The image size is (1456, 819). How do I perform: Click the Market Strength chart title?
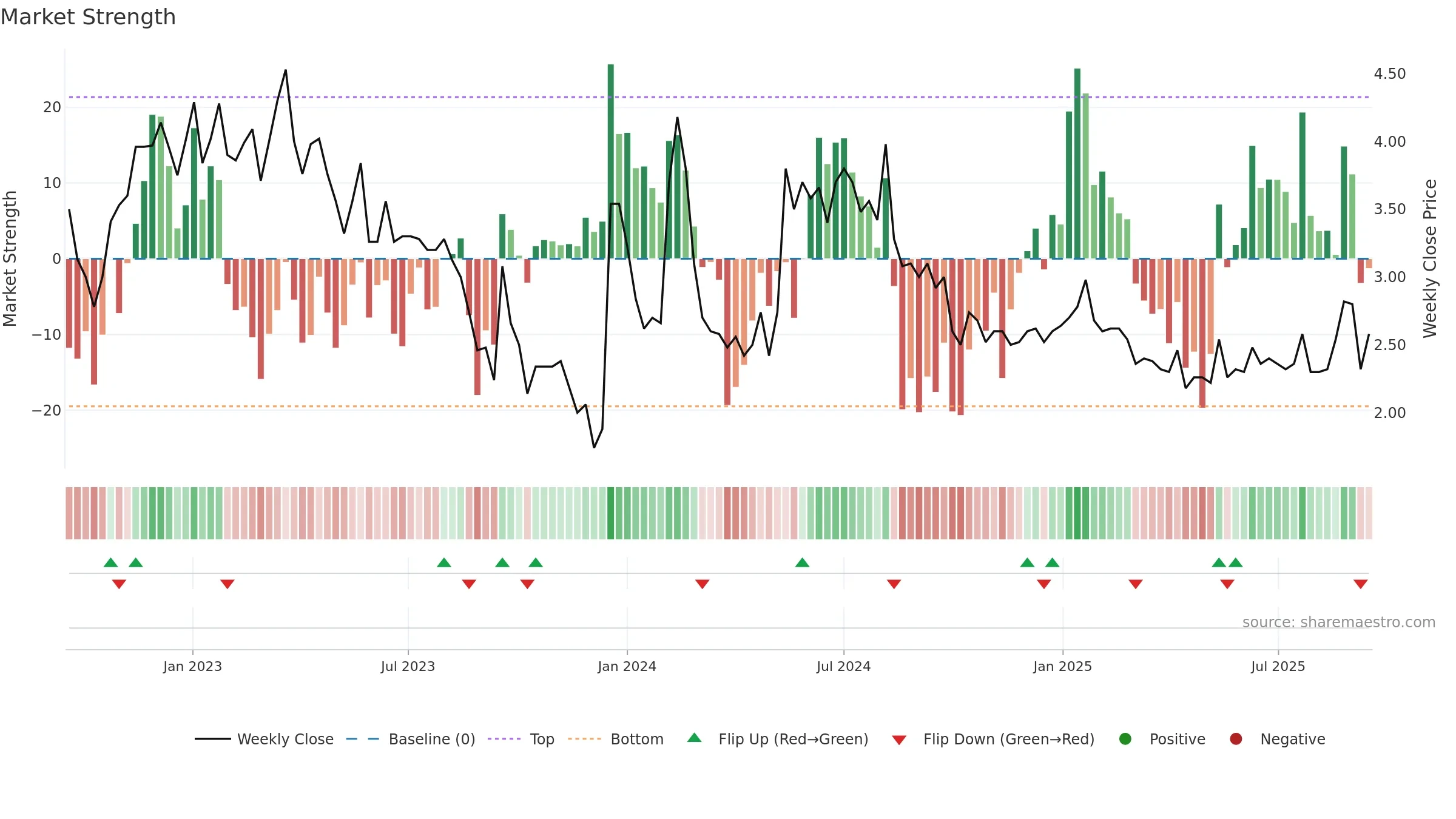pos(88,17)
